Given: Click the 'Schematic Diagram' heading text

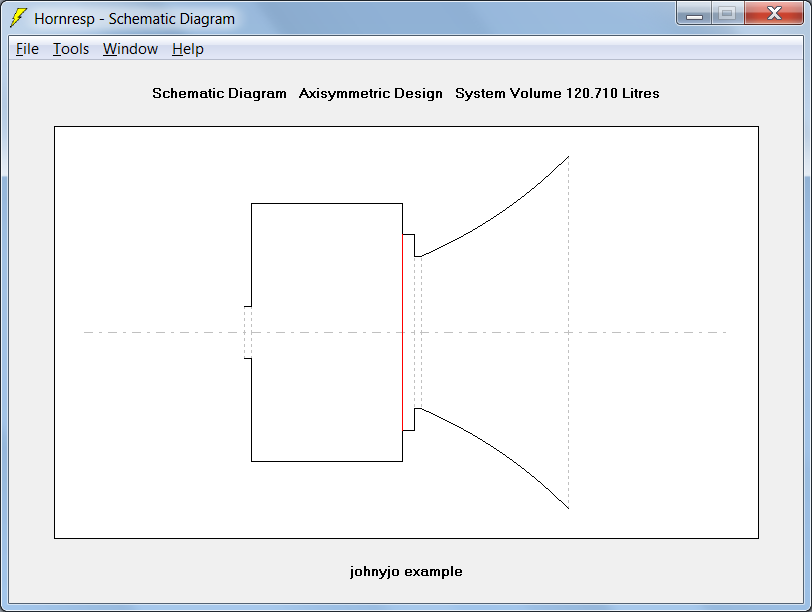Looking at the screenshot, I should point(219,93).
